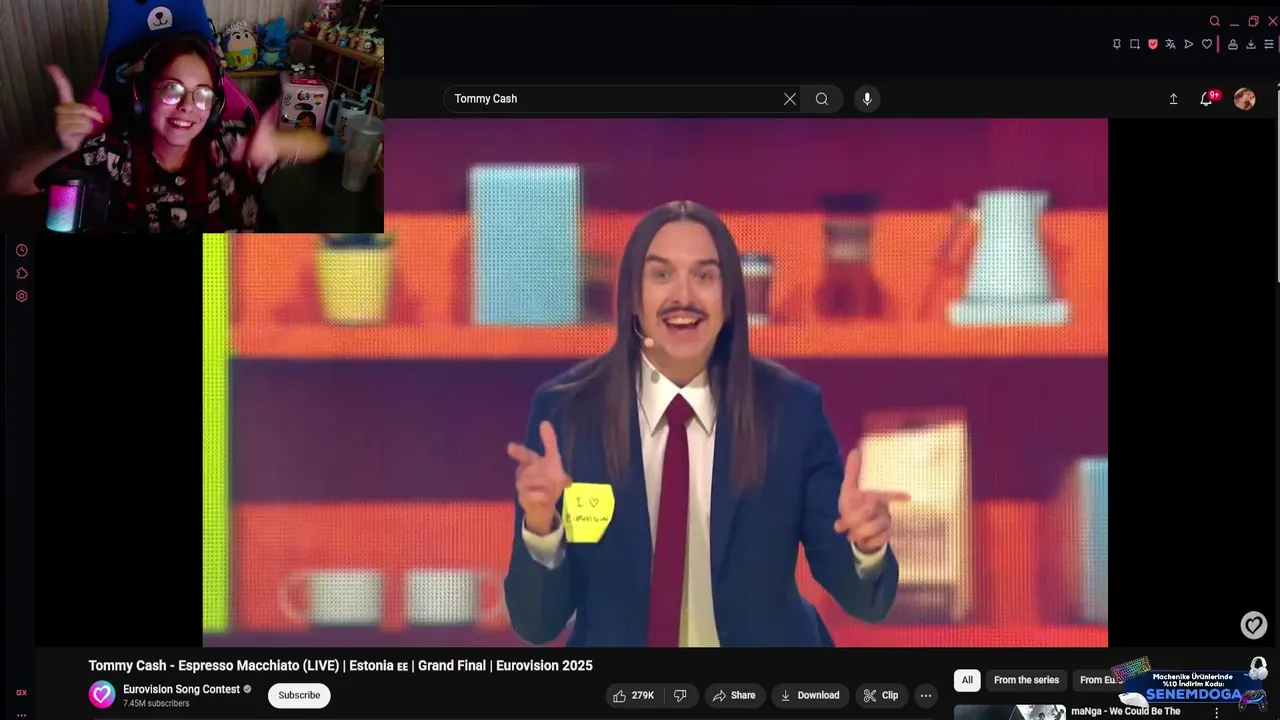Open the snapshot capture tool icon
The height and width of the screenshot is (720, 1280).
[1135, 44]
